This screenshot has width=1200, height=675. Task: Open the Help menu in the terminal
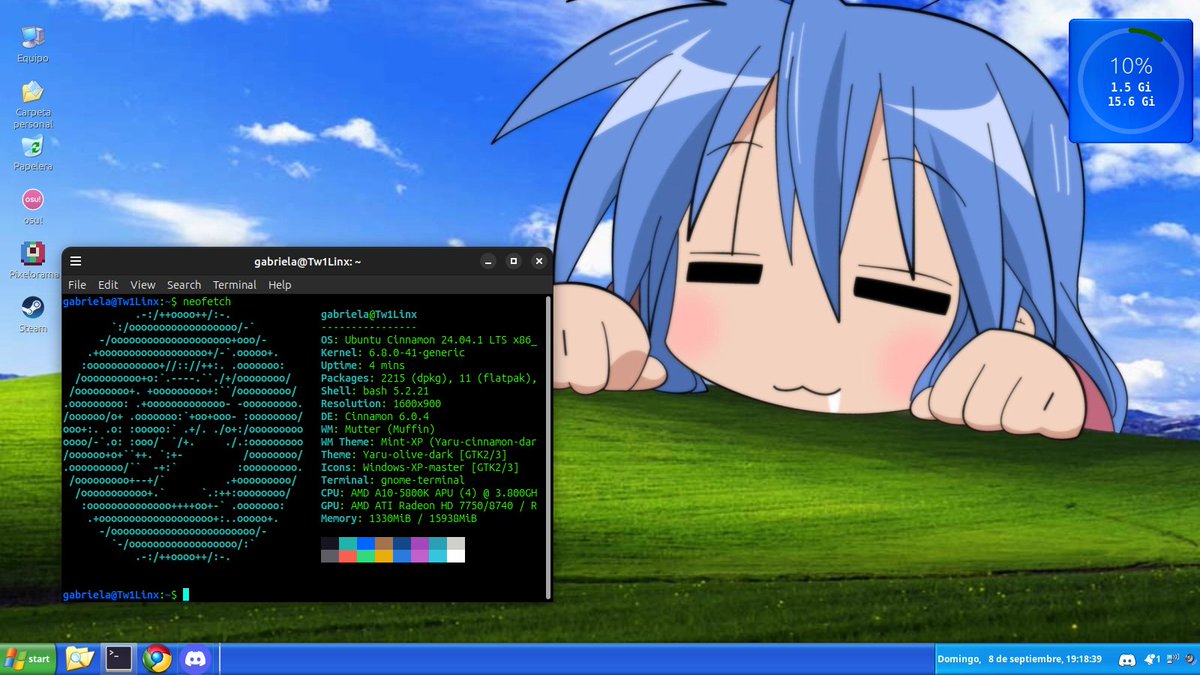280,285
